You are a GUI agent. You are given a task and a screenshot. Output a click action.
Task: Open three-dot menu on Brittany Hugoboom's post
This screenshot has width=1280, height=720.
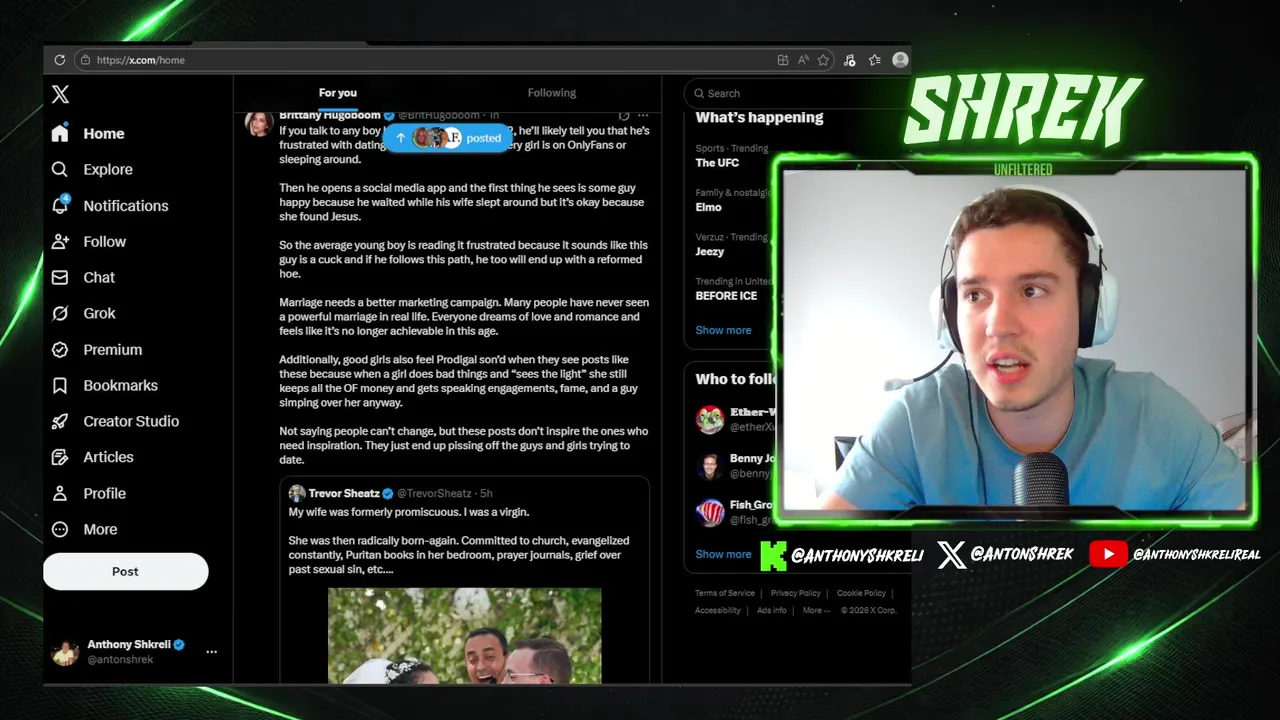643,115
